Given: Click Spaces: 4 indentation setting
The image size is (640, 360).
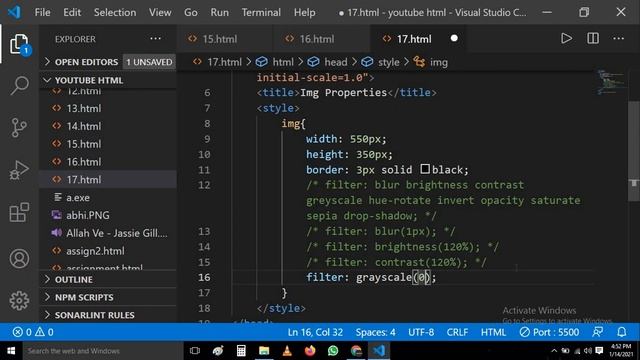Looking at the screenshot, I should click(x=375, y=332).
